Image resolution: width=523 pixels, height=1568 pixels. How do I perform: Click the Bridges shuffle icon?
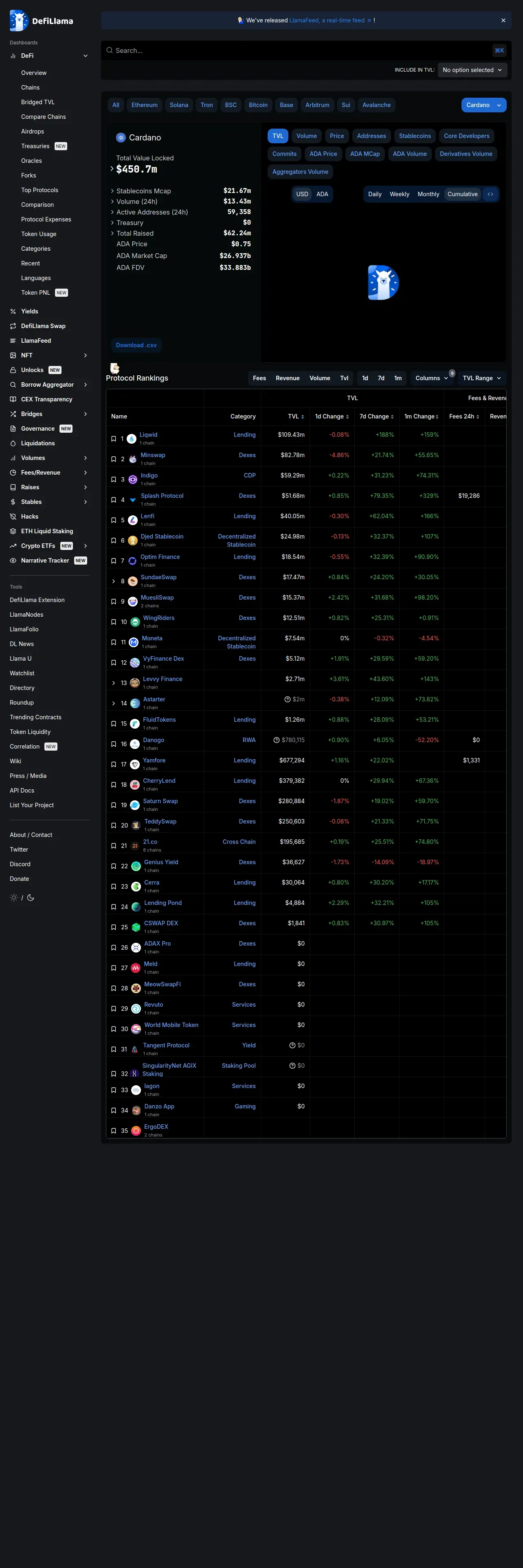pos(13,414)
